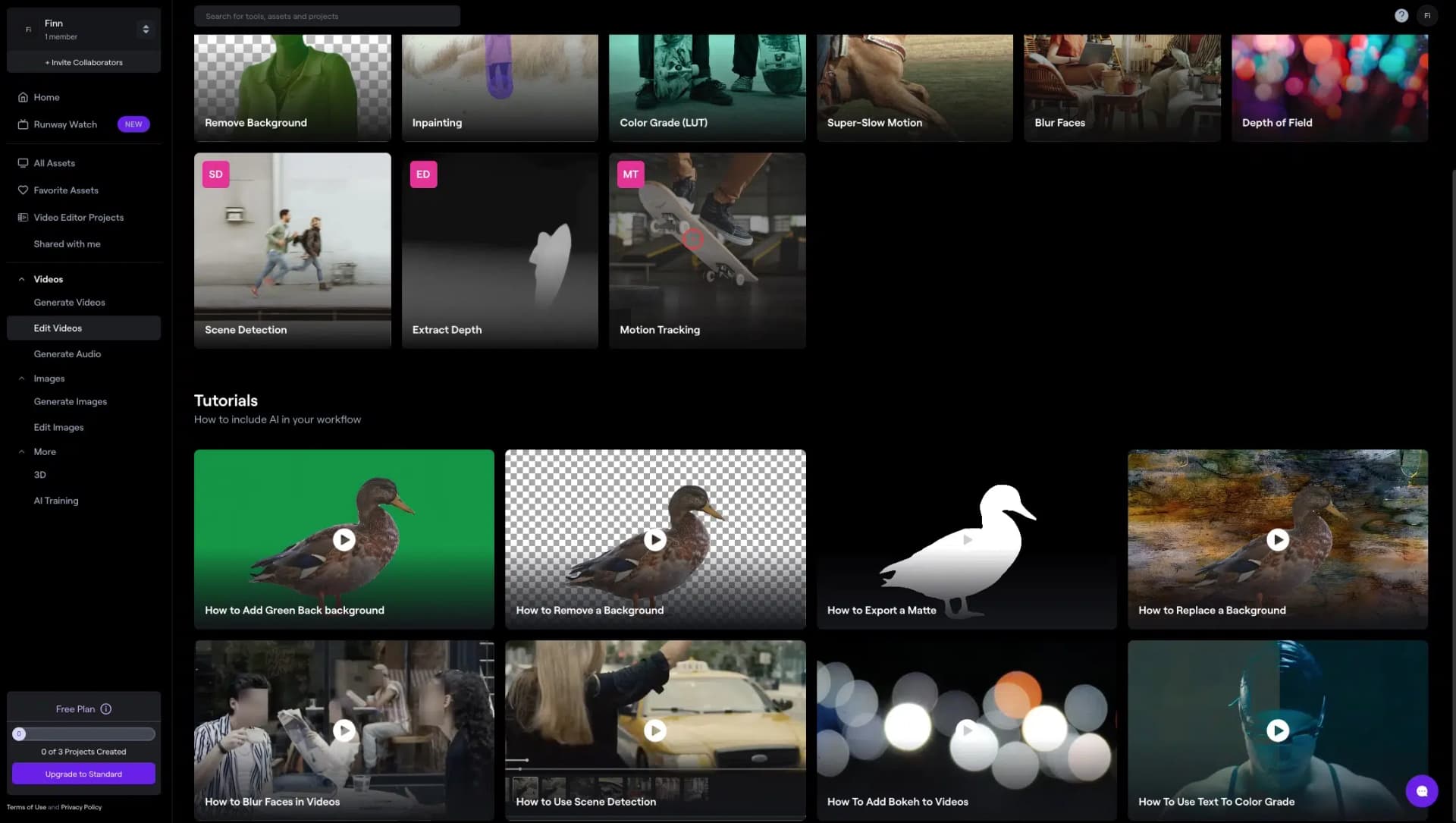Click Invite Collaborators
Viewport: 1456px width, 823px height.
(83, 62)
